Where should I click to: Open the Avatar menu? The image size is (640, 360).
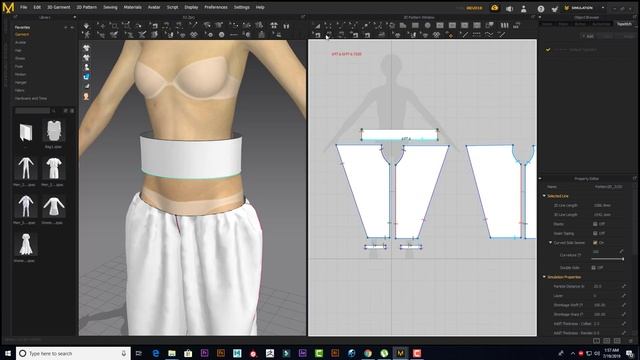point(154,7)
